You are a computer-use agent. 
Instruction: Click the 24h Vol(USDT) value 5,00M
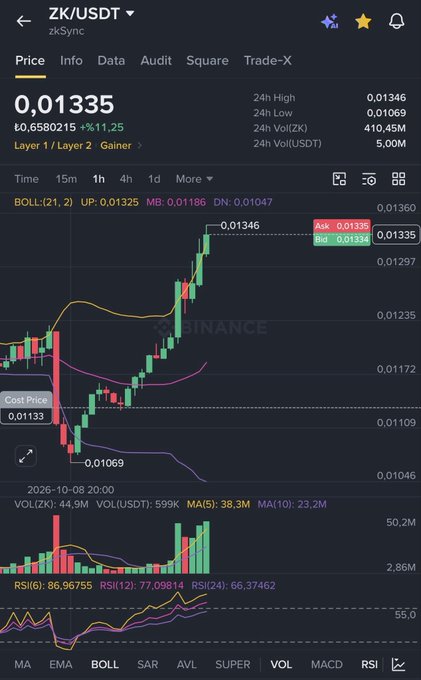[391, 143]
